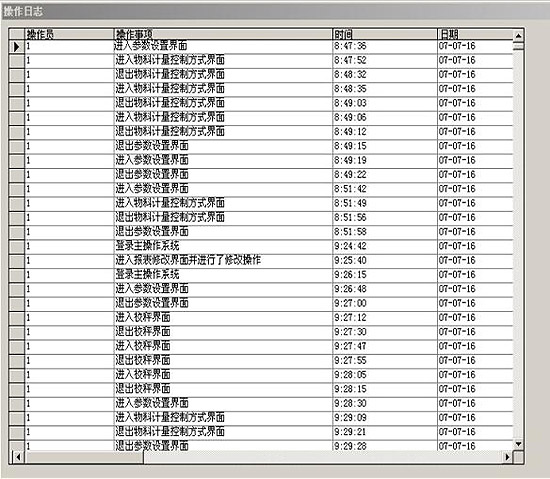
Task: Click the horizontal scrollbar left arrow
Action: coord(18,457)
